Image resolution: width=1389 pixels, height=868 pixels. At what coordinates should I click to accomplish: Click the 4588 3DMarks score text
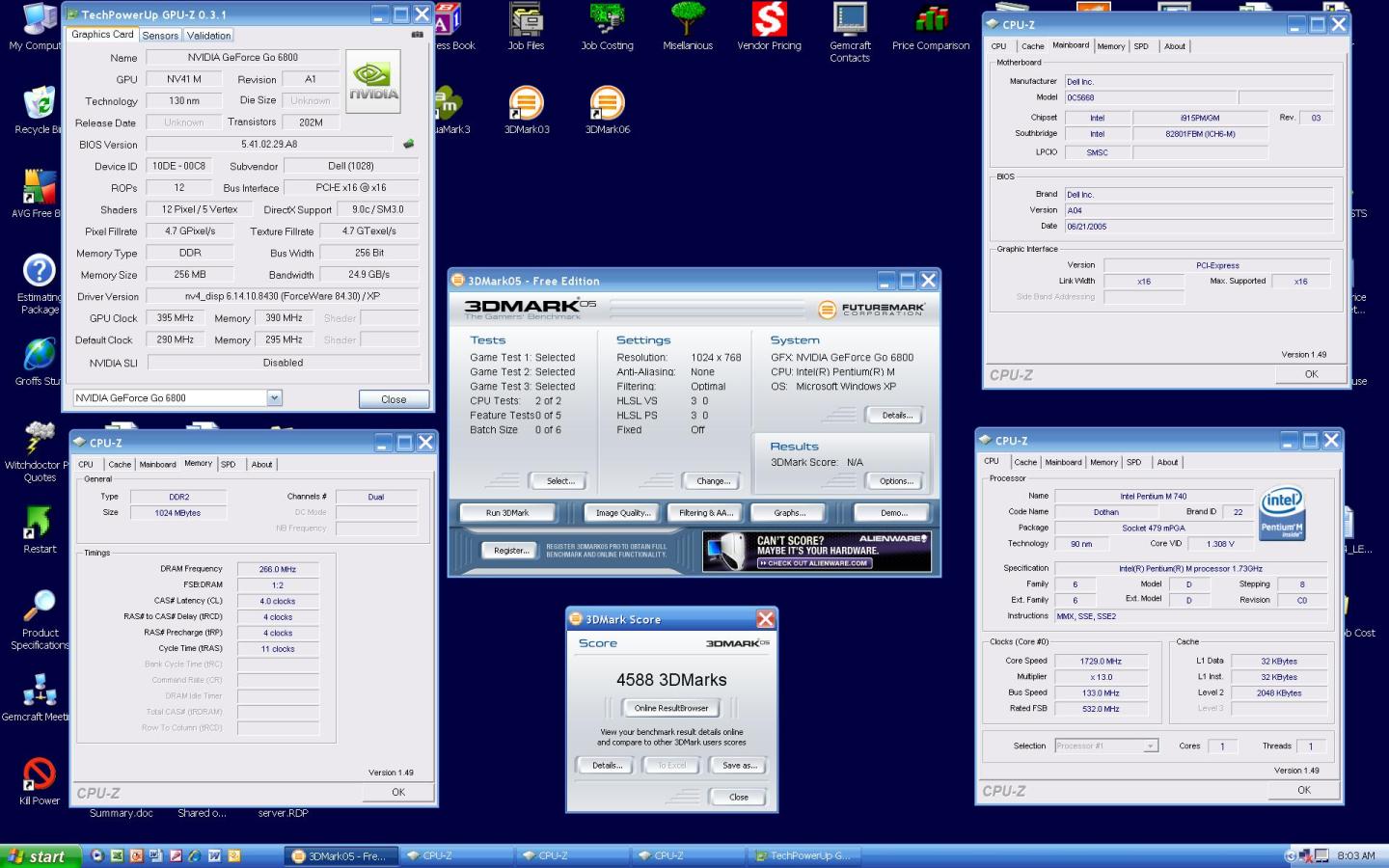(x=671, y=680)
